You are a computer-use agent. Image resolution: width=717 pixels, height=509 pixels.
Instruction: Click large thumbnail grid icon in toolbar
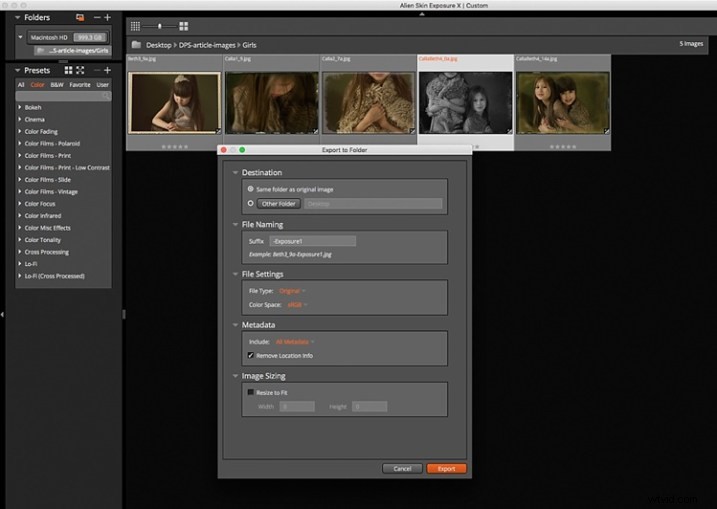click(183, 24)
